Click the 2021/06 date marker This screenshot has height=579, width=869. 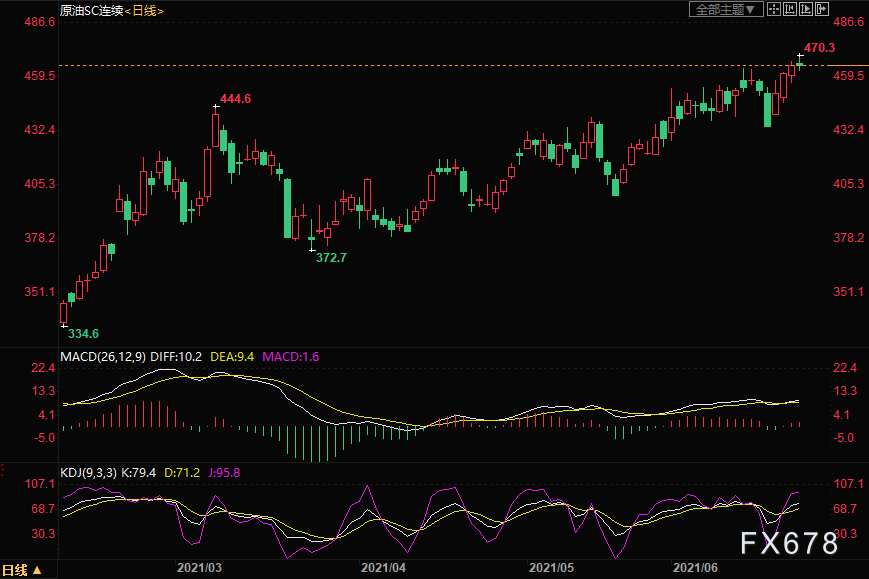(x=696, y=568)
